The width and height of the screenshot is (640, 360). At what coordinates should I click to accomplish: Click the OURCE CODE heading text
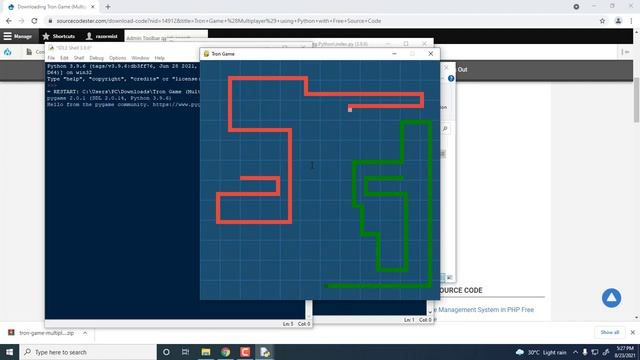point(461,291)
